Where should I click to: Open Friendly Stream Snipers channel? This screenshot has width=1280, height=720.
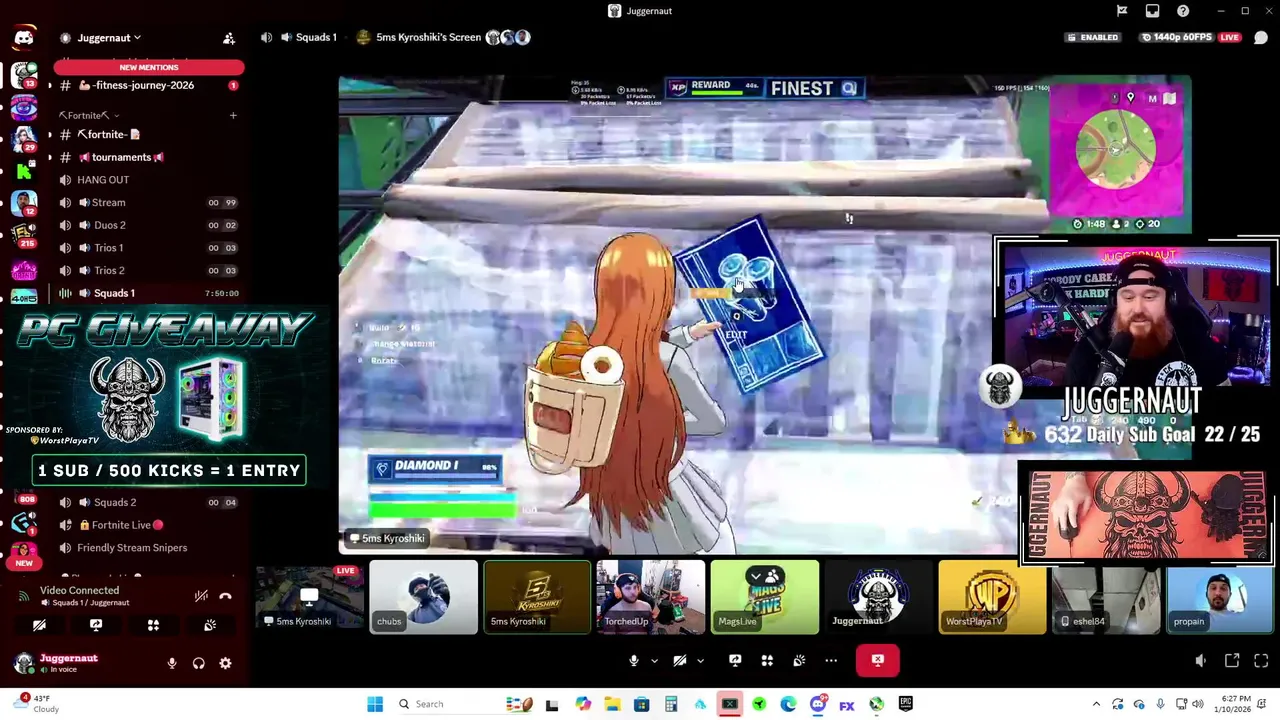[147, 548]
